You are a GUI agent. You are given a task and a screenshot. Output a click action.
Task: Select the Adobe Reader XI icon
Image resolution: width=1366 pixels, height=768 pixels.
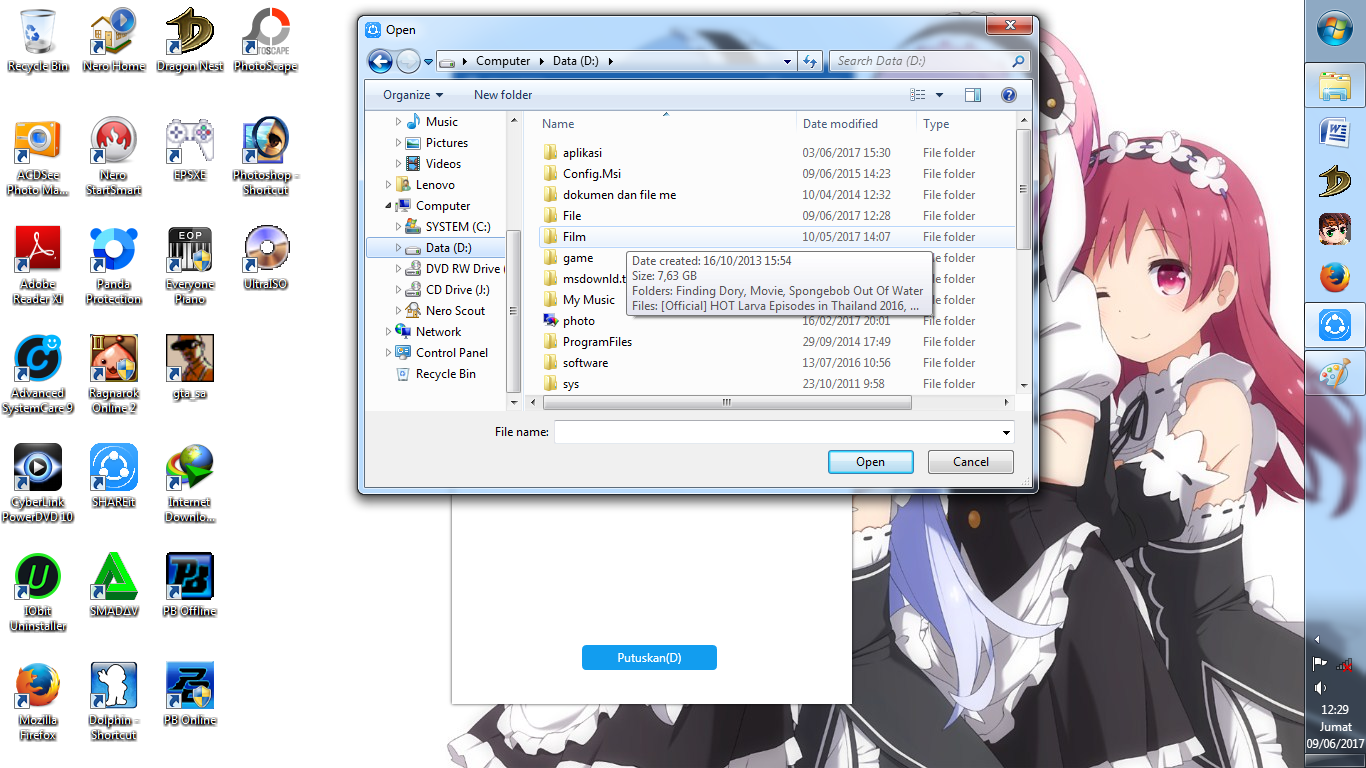(38, 266)
